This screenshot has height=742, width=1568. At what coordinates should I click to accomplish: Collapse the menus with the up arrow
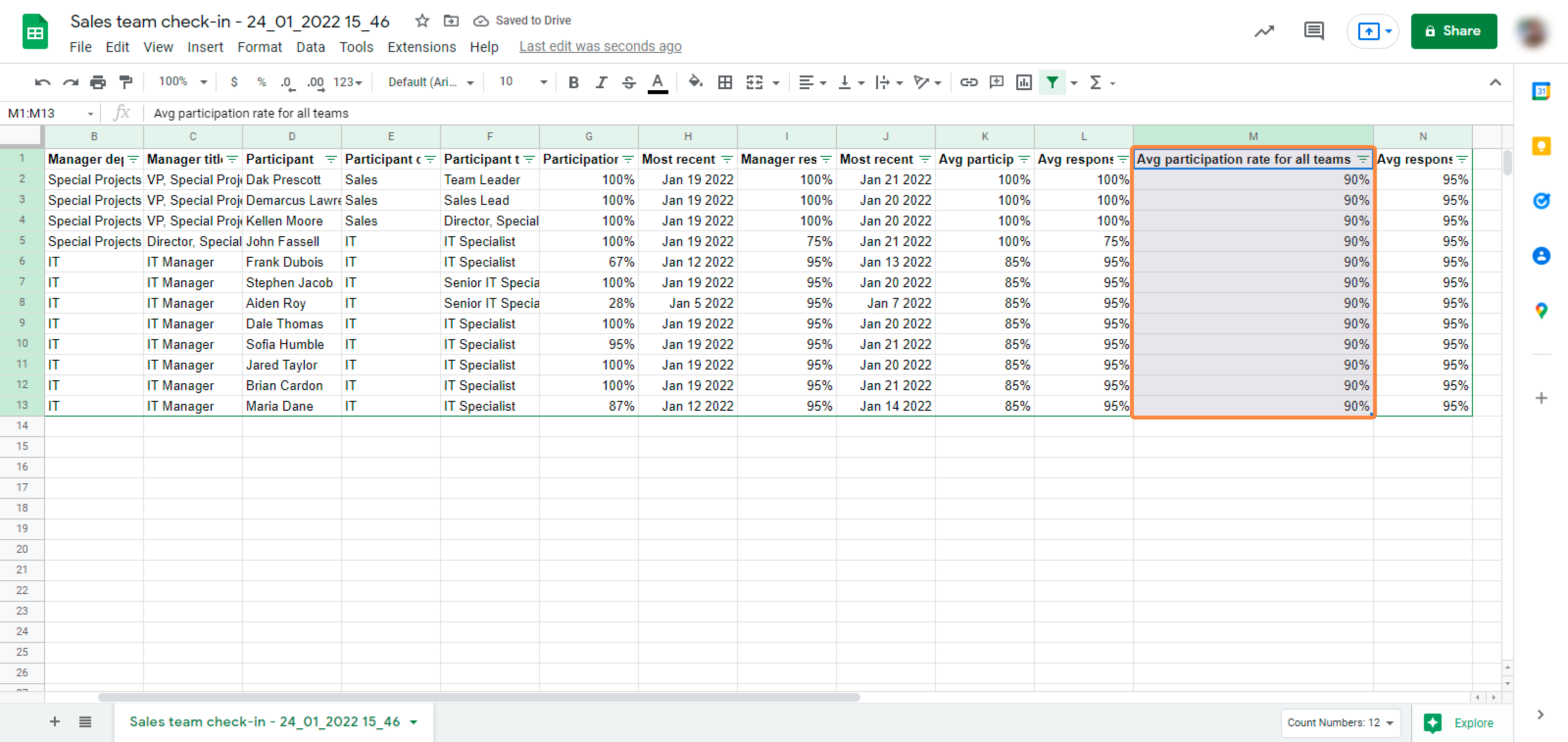tap(1495, 82)
